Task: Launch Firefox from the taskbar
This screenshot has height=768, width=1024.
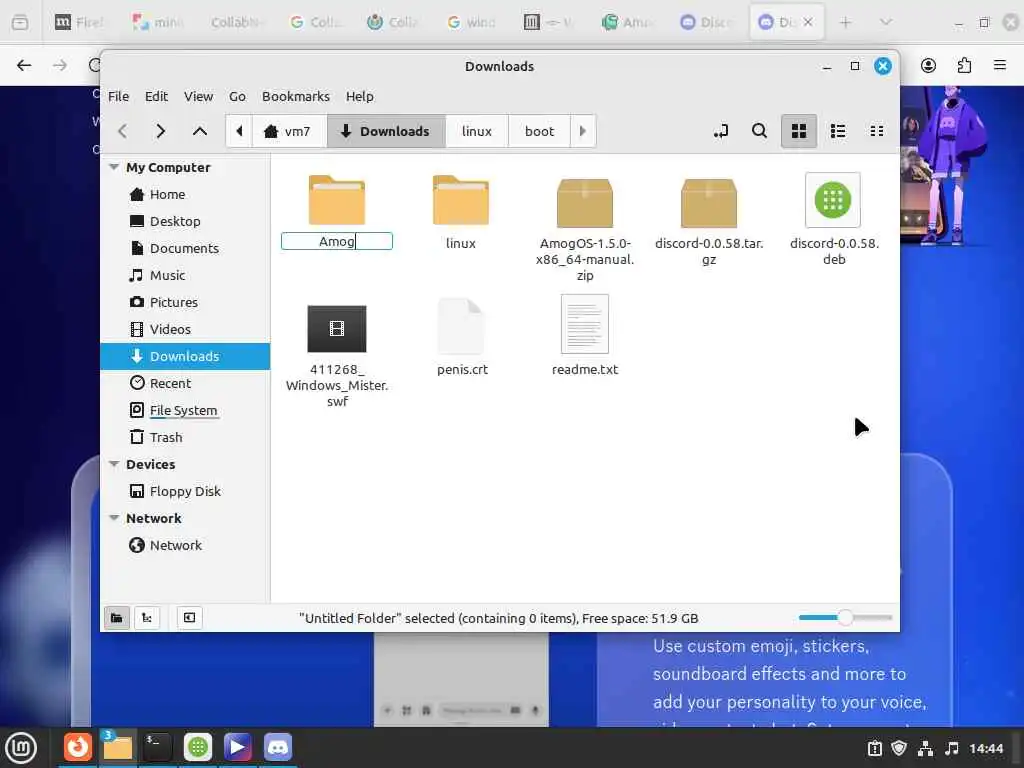Action: (78, 747)
